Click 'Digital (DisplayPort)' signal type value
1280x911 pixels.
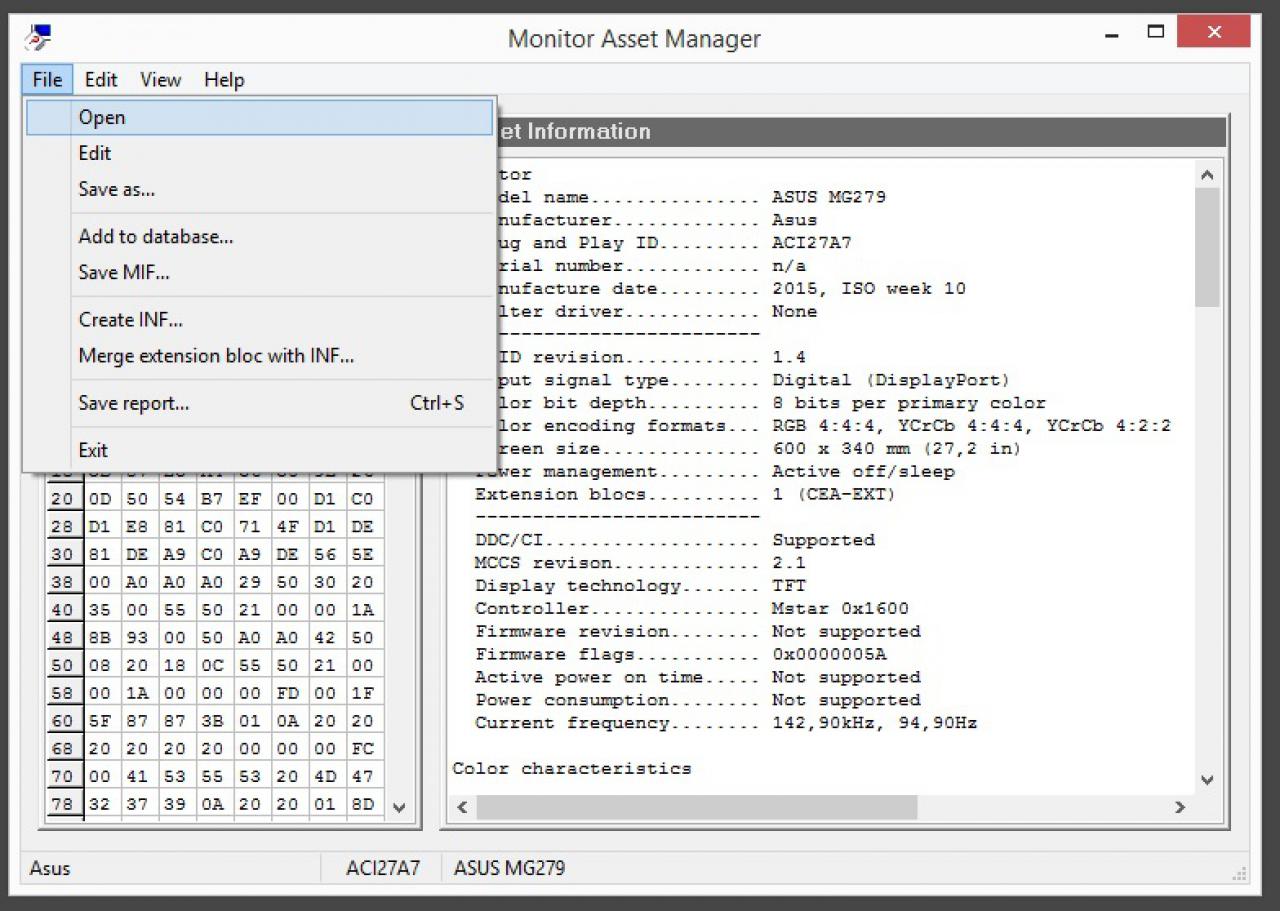pos(891,380)
